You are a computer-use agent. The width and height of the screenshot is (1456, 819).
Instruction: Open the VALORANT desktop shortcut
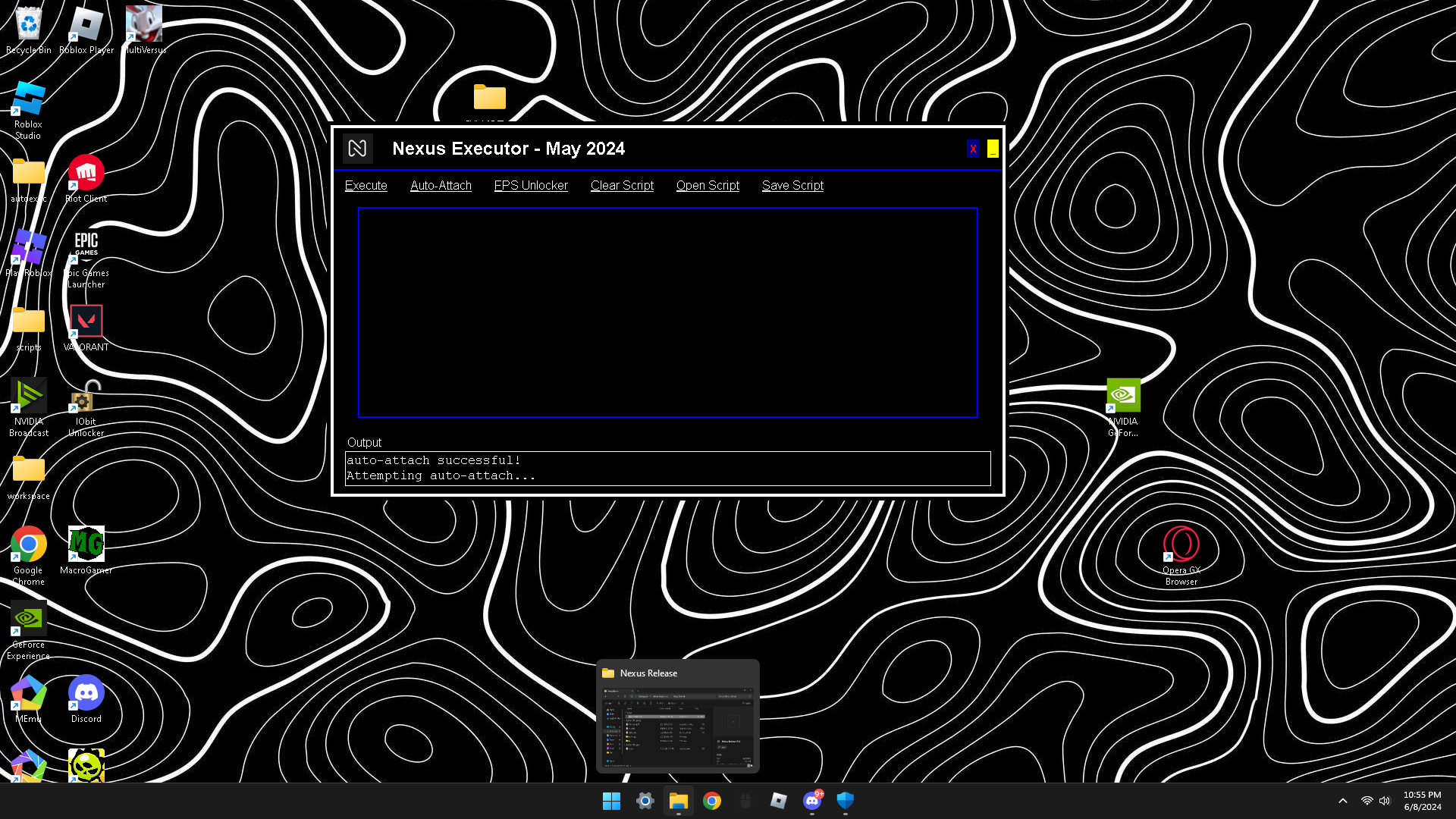point(86,322)
